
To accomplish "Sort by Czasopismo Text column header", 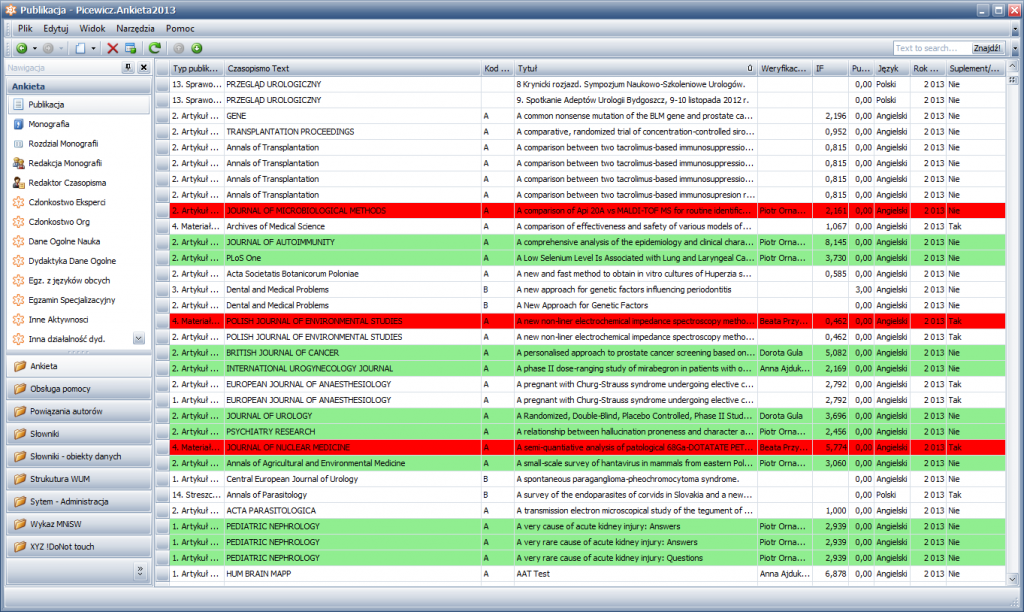I will pyautogui.click(x=351, y=69).
